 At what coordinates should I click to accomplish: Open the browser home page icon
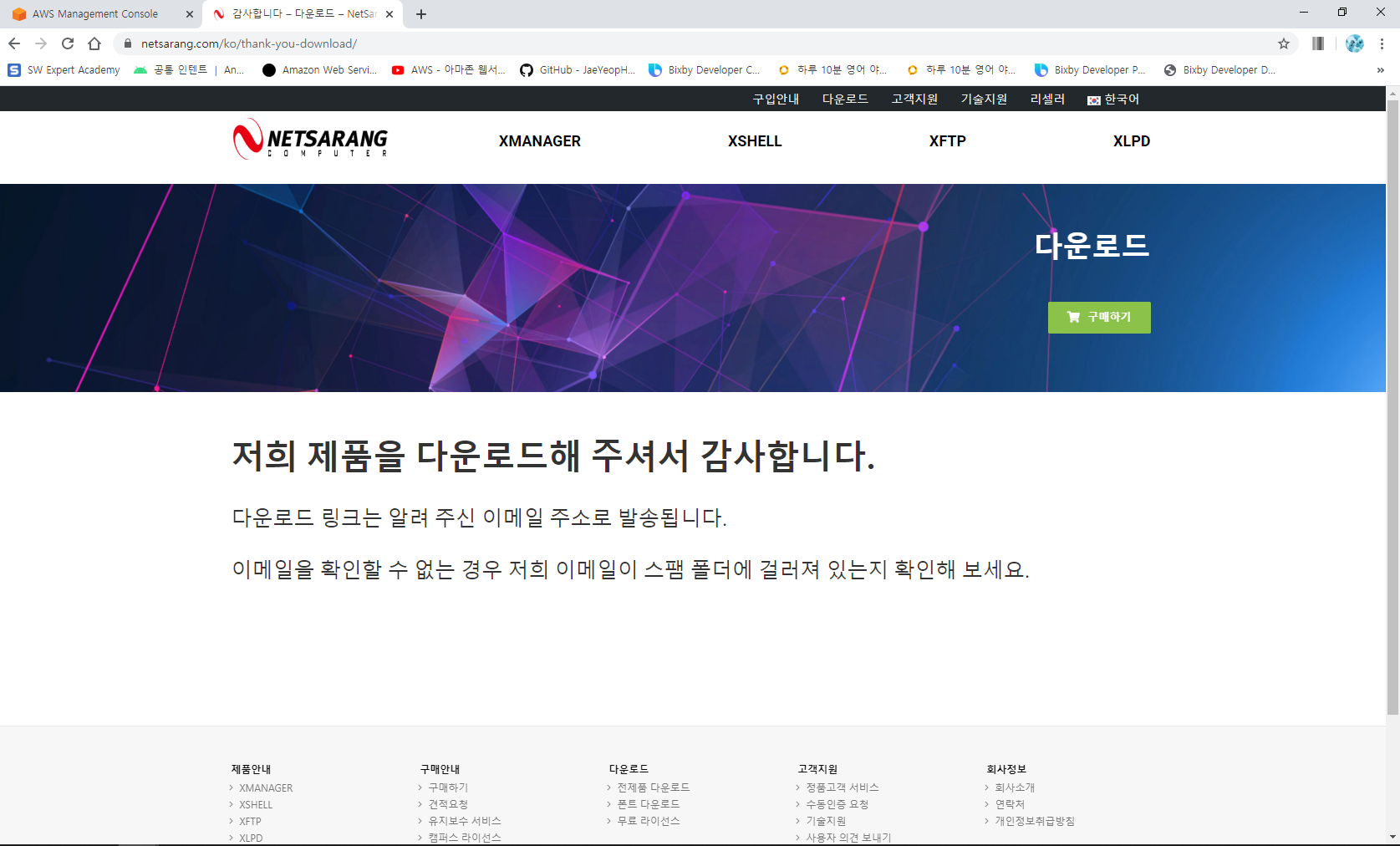coord(94,43)
